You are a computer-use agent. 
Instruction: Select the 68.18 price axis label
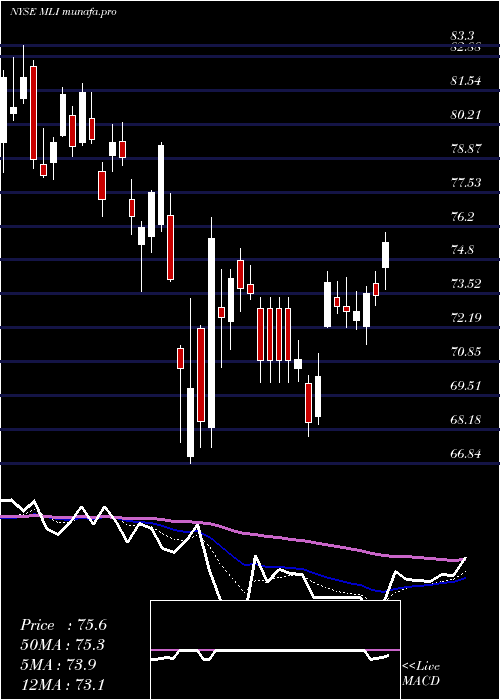[466, 420]
